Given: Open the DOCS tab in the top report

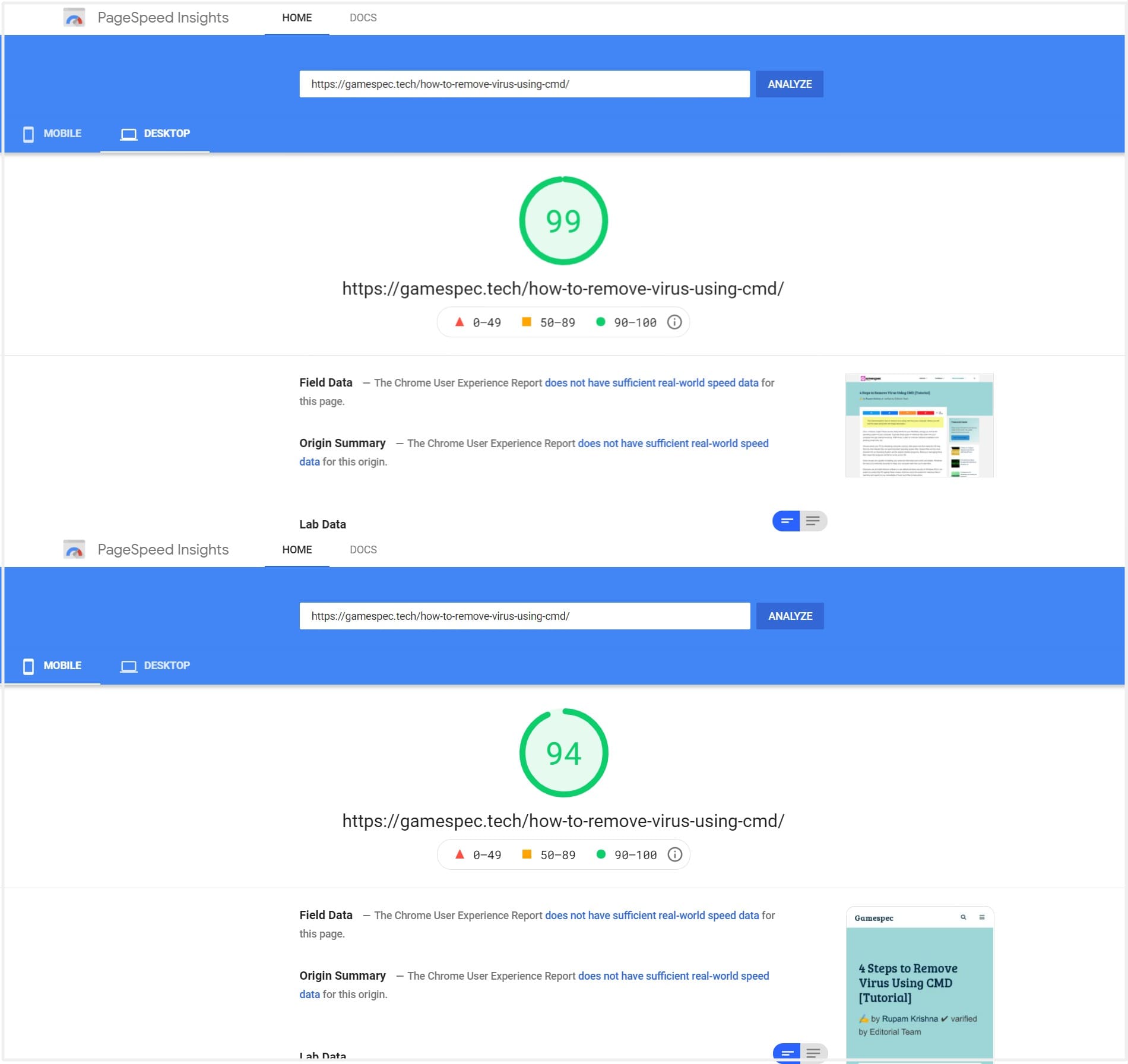Looking at the screenshot, I should pos(363,18).
